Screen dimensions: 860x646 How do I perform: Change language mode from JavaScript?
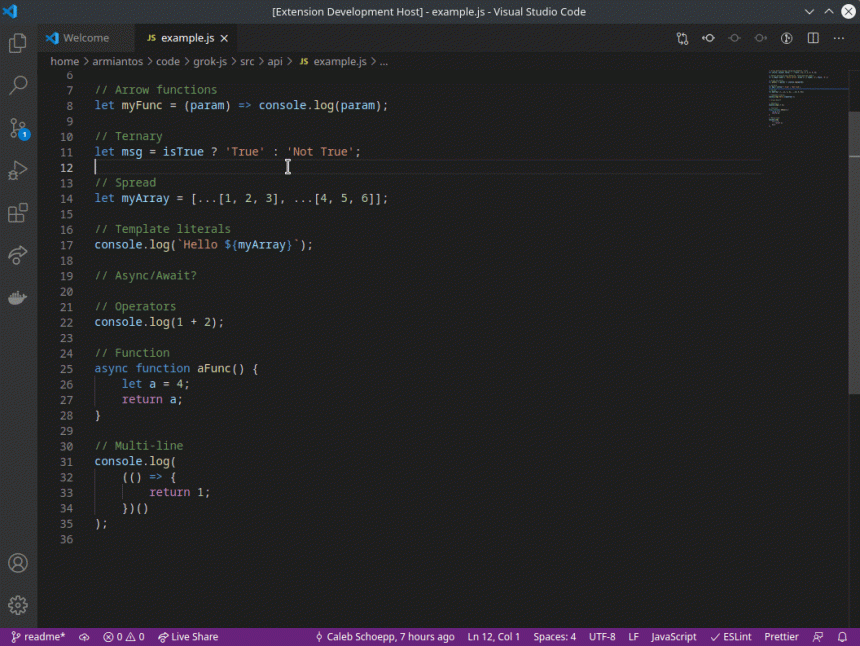tap(673, 636)
